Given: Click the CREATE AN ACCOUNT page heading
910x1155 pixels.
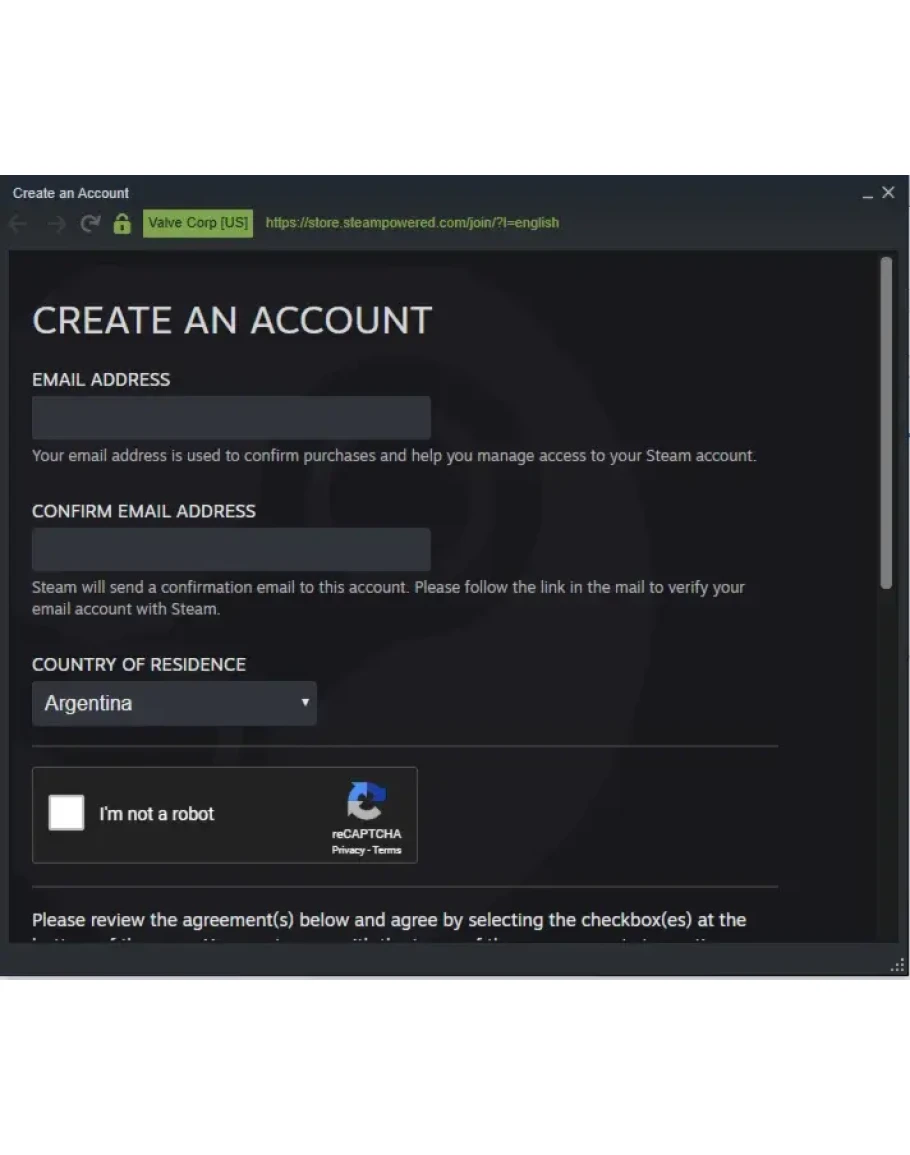Looking at the screenshot, I should click(232, 320).
